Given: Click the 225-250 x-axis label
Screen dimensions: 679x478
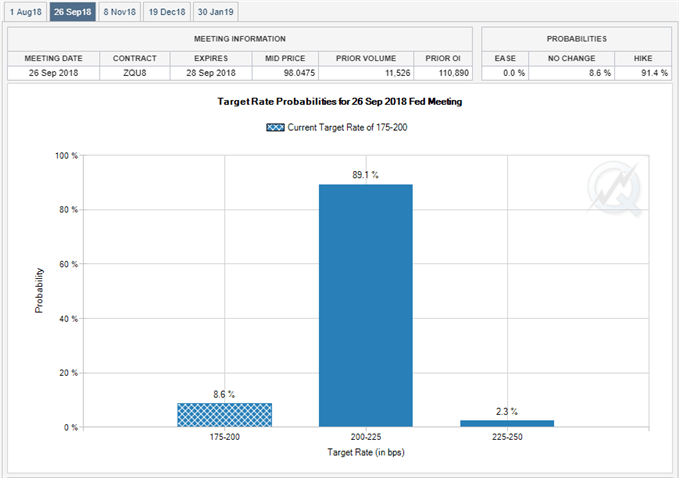Looking at the screenshot, I should pyautogui.click(x=507, y=437).
